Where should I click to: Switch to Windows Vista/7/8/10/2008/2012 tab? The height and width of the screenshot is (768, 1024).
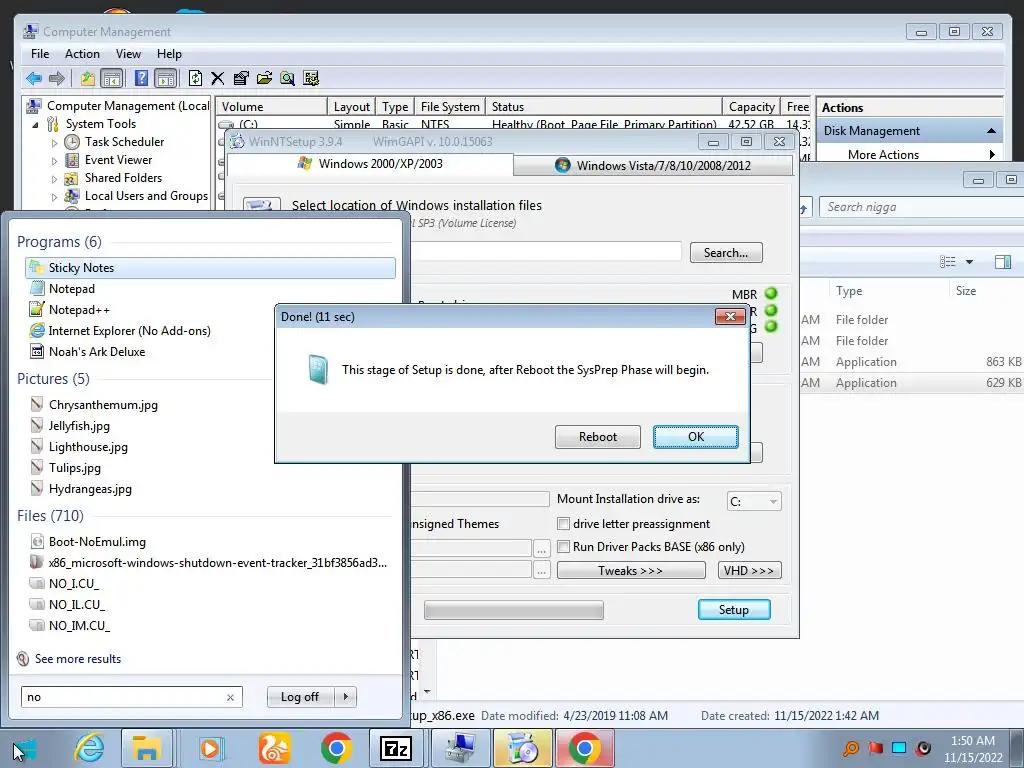[x=653, y=166]
